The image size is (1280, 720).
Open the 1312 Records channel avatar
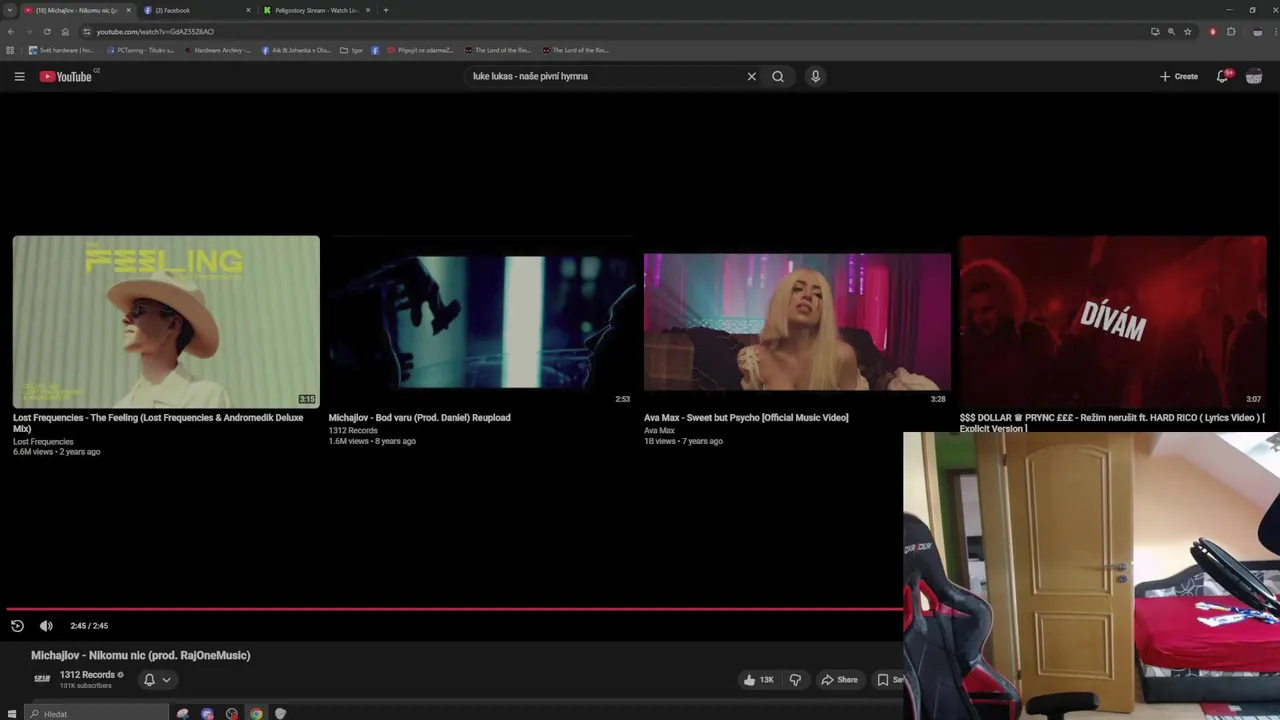[42, 679]
